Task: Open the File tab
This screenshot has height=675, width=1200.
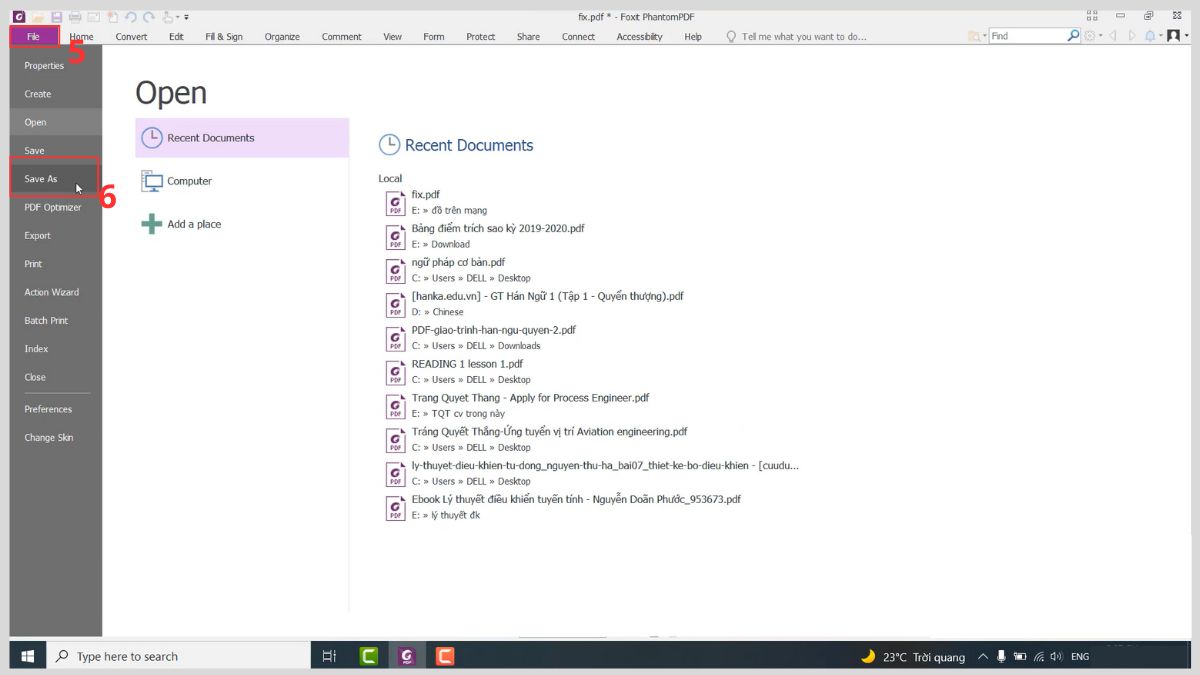Action: pos(34,36)
